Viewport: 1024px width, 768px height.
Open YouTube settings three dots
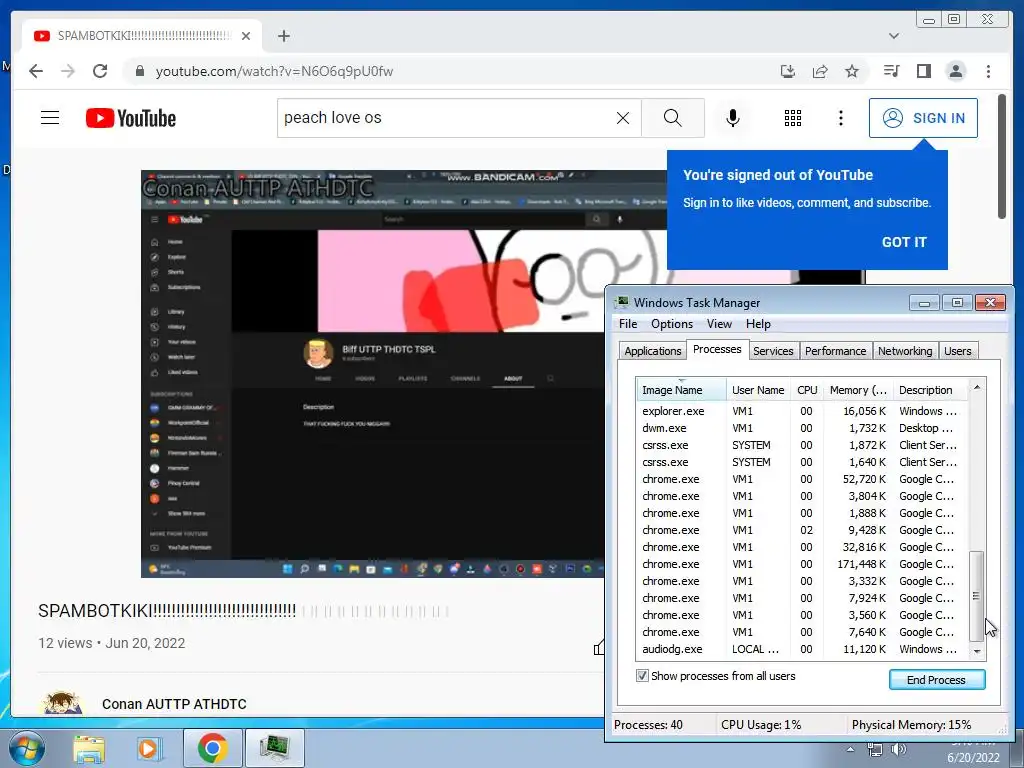click(x=840, y=118)
